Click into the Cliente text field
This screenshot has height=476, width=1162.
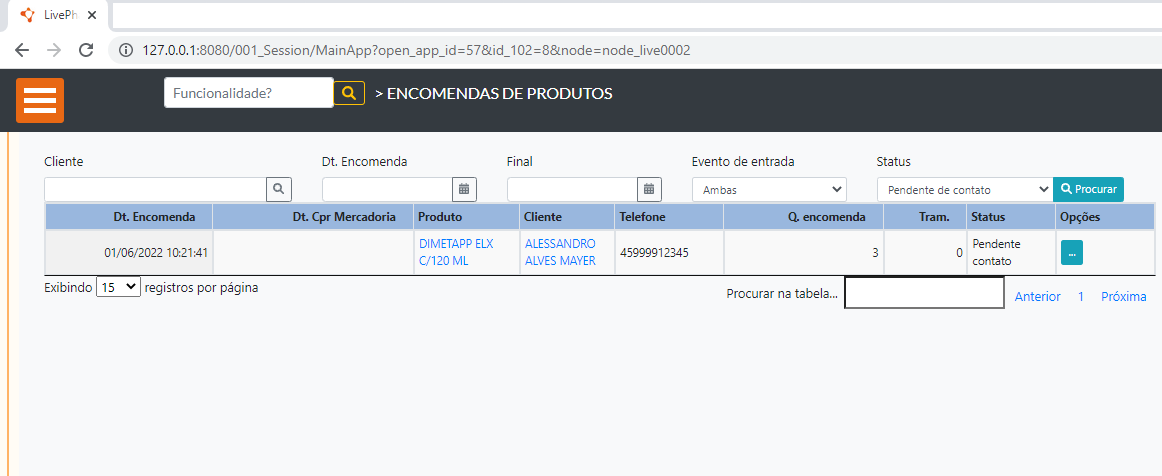click(x=155, y=189)
